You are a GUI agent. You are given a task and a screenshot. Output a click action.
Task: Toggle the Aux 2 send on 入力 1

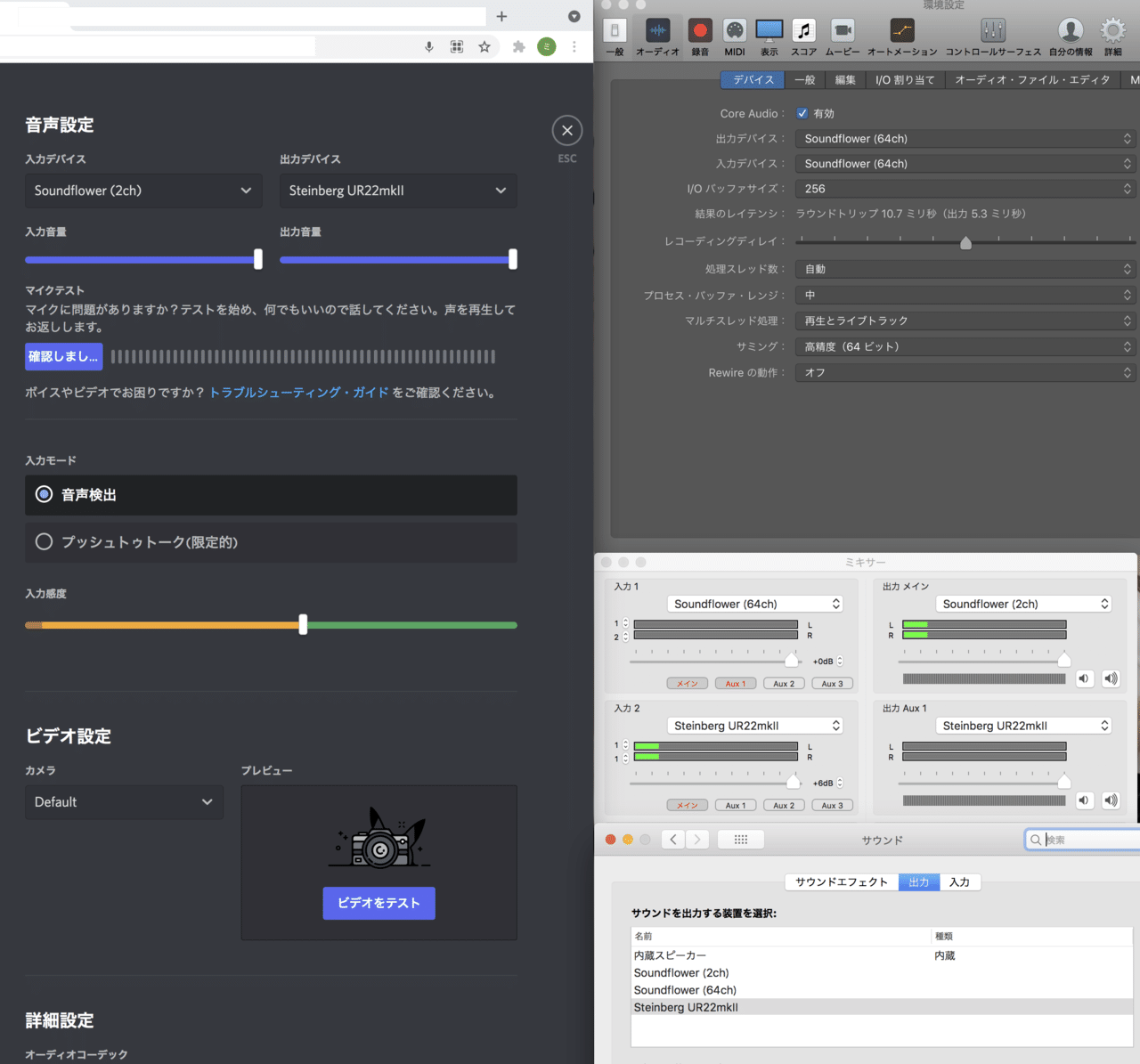coord(784,684)
